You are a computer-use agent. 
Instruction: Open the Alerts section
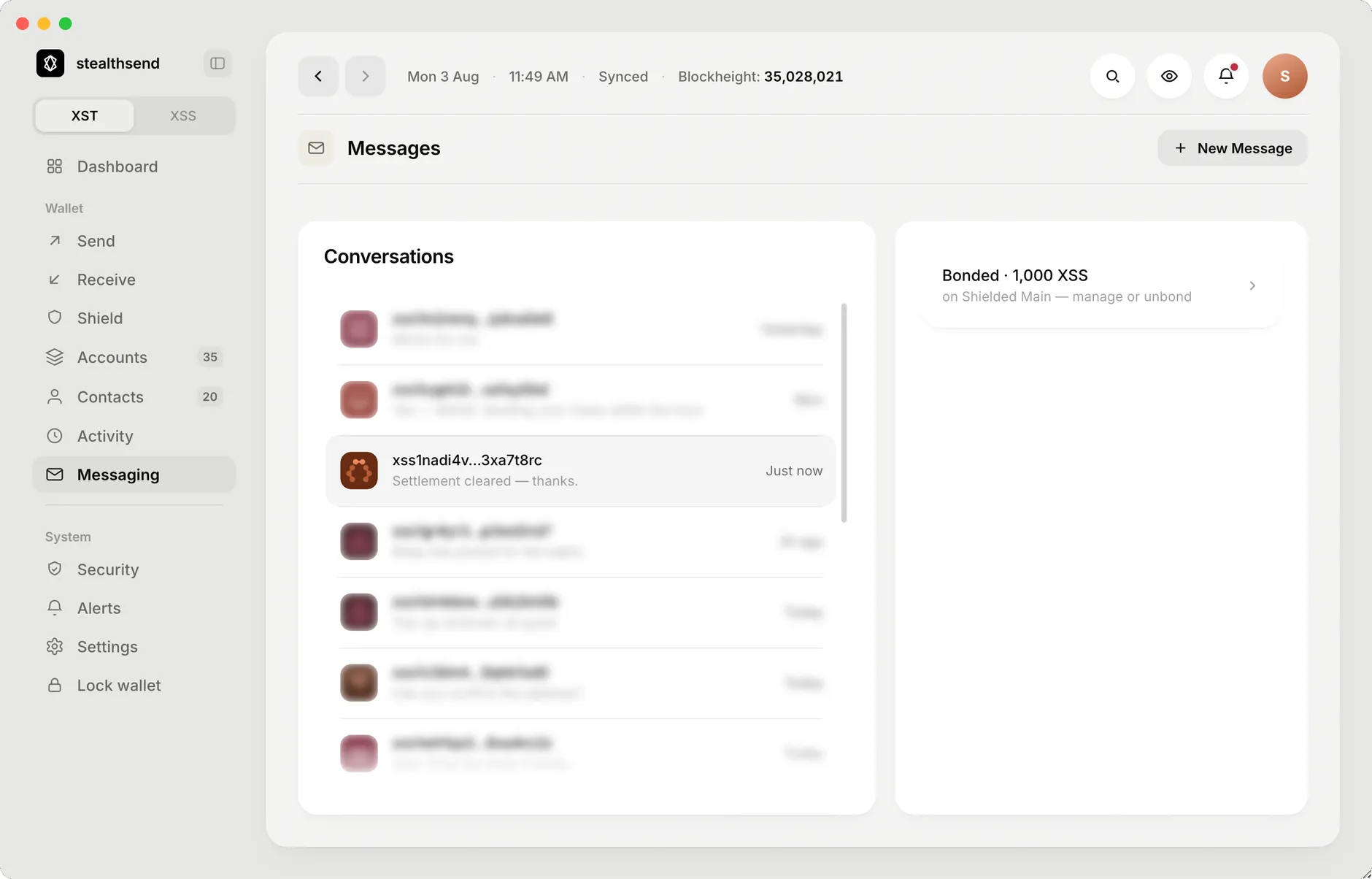pos(134,608)
